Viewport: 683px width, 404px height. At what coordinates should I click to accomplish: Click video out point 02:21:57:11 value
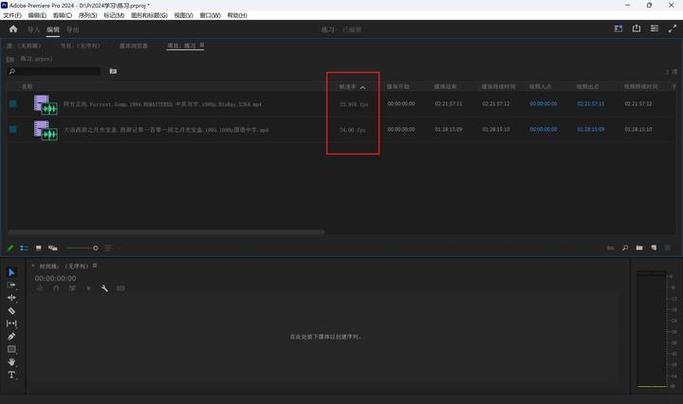pyautogui.click(x=590, y=104)
